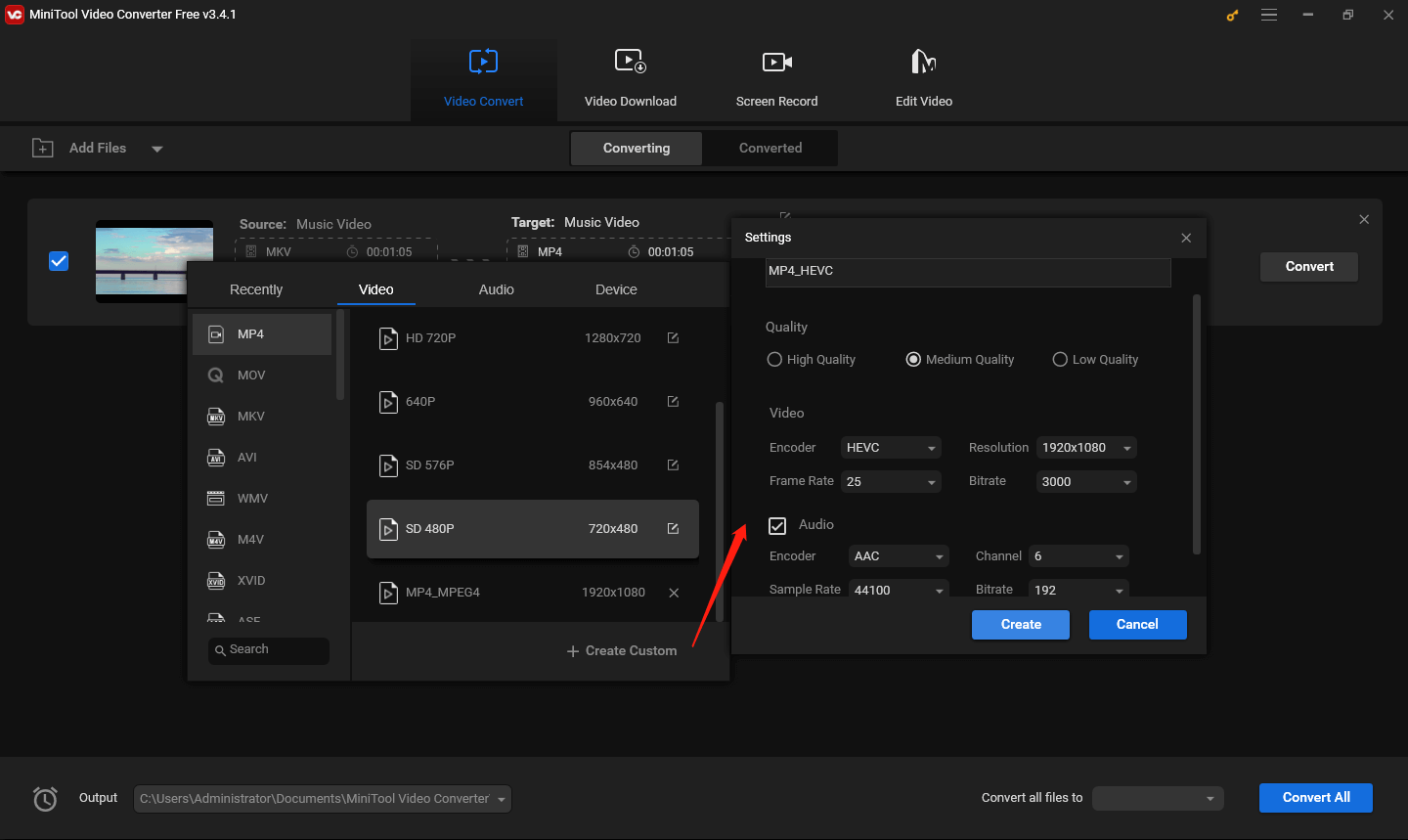The image size is (1408, 840).
Task: Click the format sidebar scrollbar
Action: pyautogui.click(x=340, y=354)
